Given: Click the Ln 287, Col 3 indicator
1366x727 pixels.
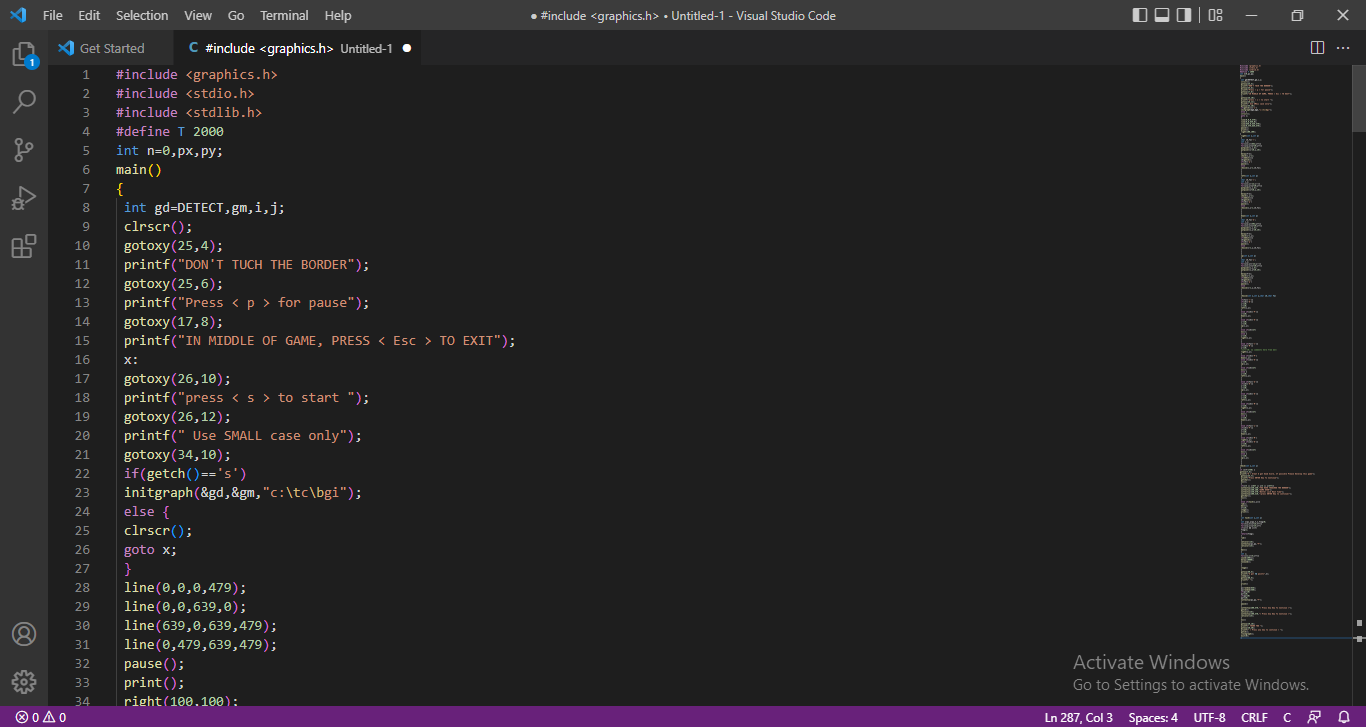Looking at the screenshot, I should [1078, 718].
